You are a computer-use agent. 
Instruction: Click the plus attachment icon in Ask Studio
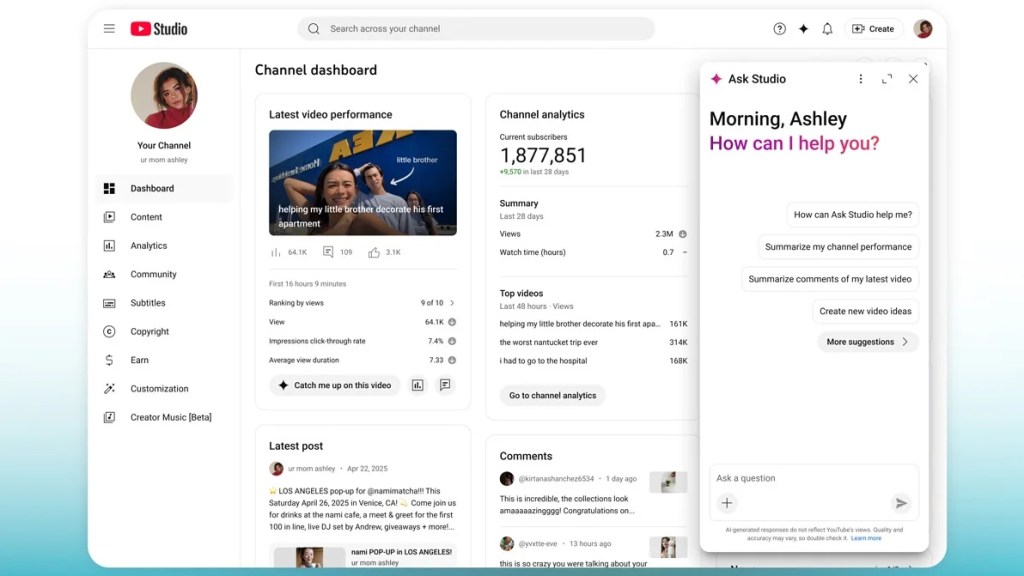[727, 504]
